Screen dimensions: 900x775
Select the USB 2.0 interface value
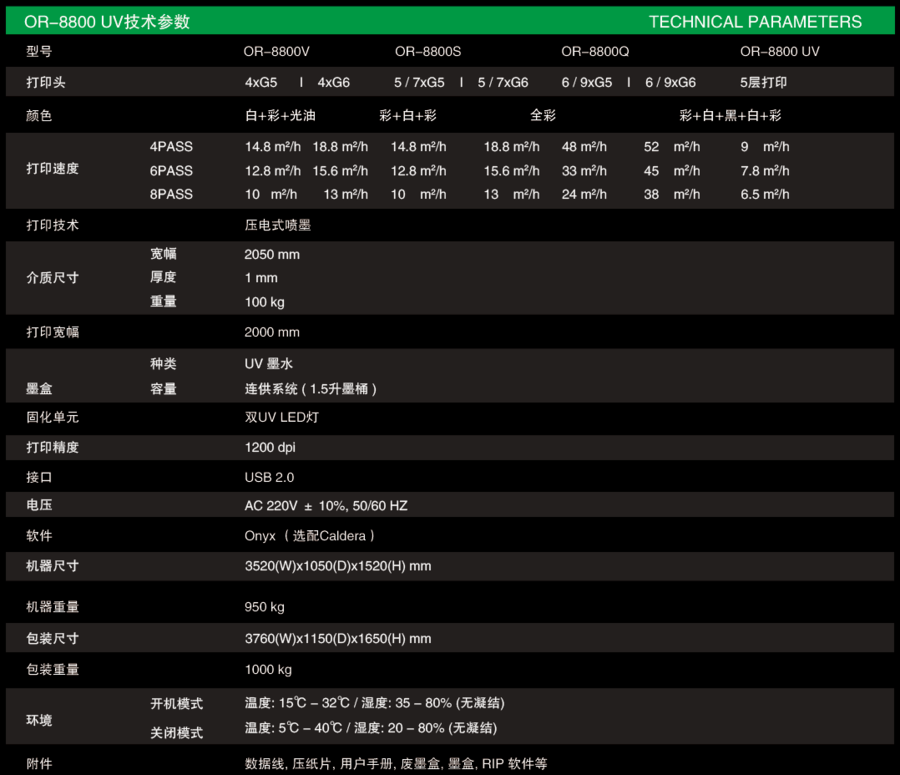click(x=269, y=477)
